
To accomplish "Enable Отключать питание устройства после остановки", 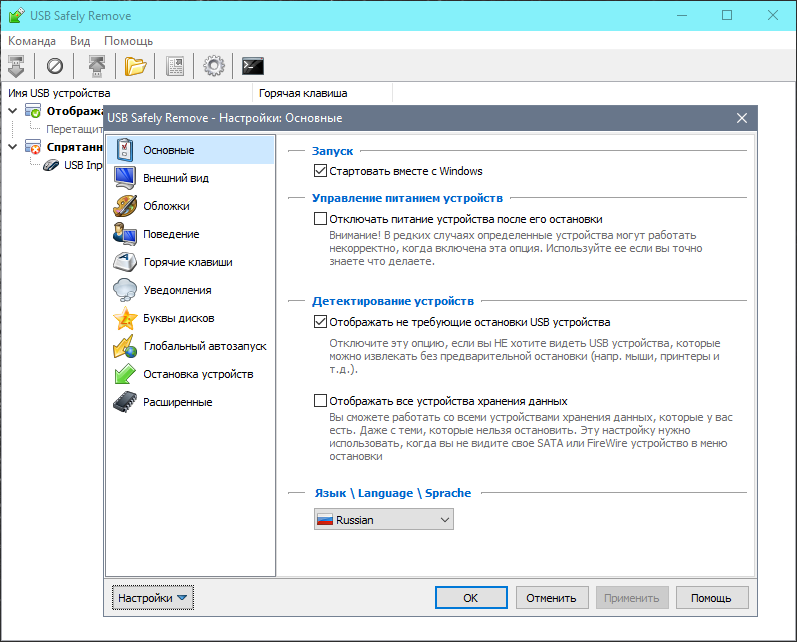I will click(320, 218).
